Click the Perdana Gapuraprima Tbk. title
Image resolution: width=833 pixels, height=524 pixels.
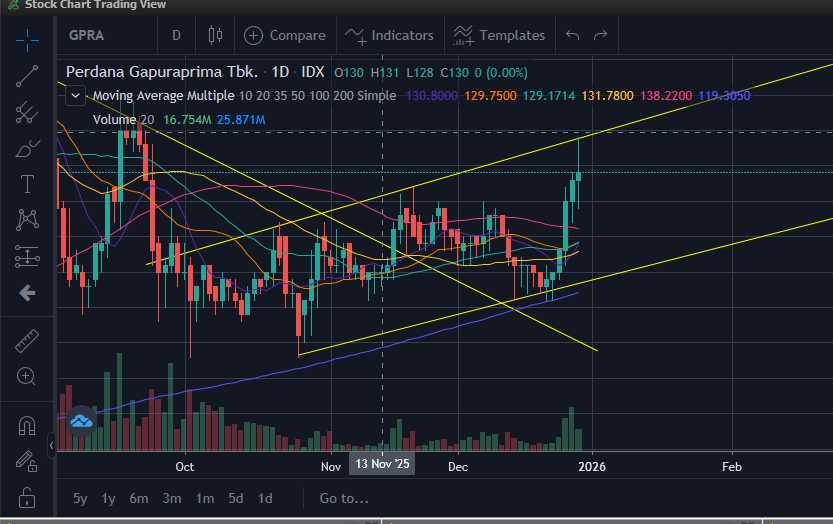point(162,72)
